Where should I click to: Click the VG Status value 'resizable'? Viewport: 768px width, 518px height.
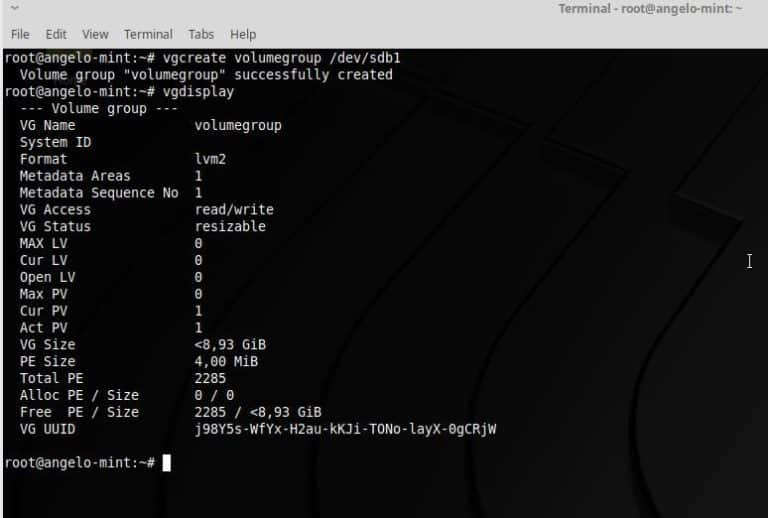click(x=230, y=227)
